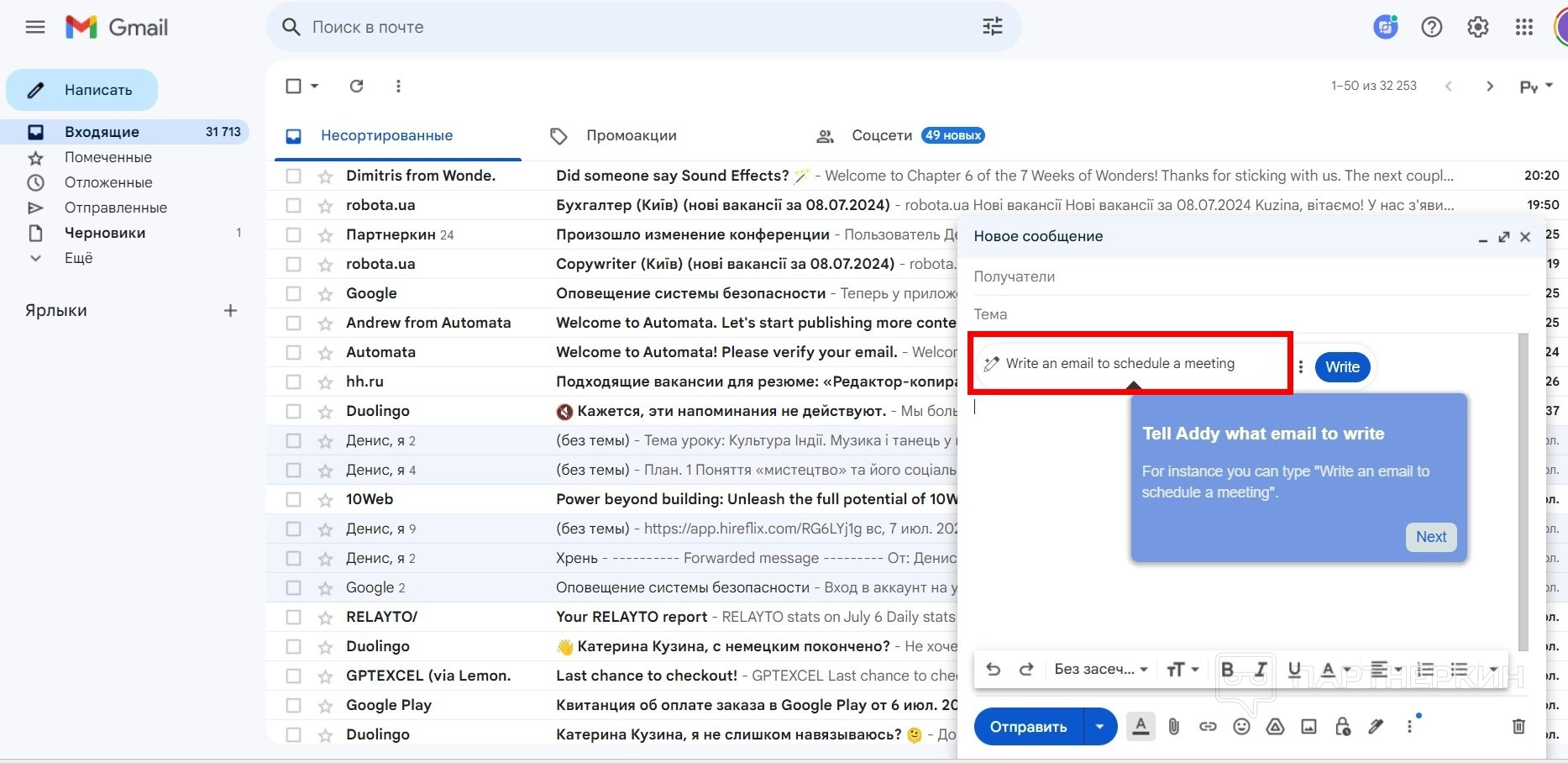
Task: Click the insert photo icon
Action: pyautogui.click(x=1308, y=727)
